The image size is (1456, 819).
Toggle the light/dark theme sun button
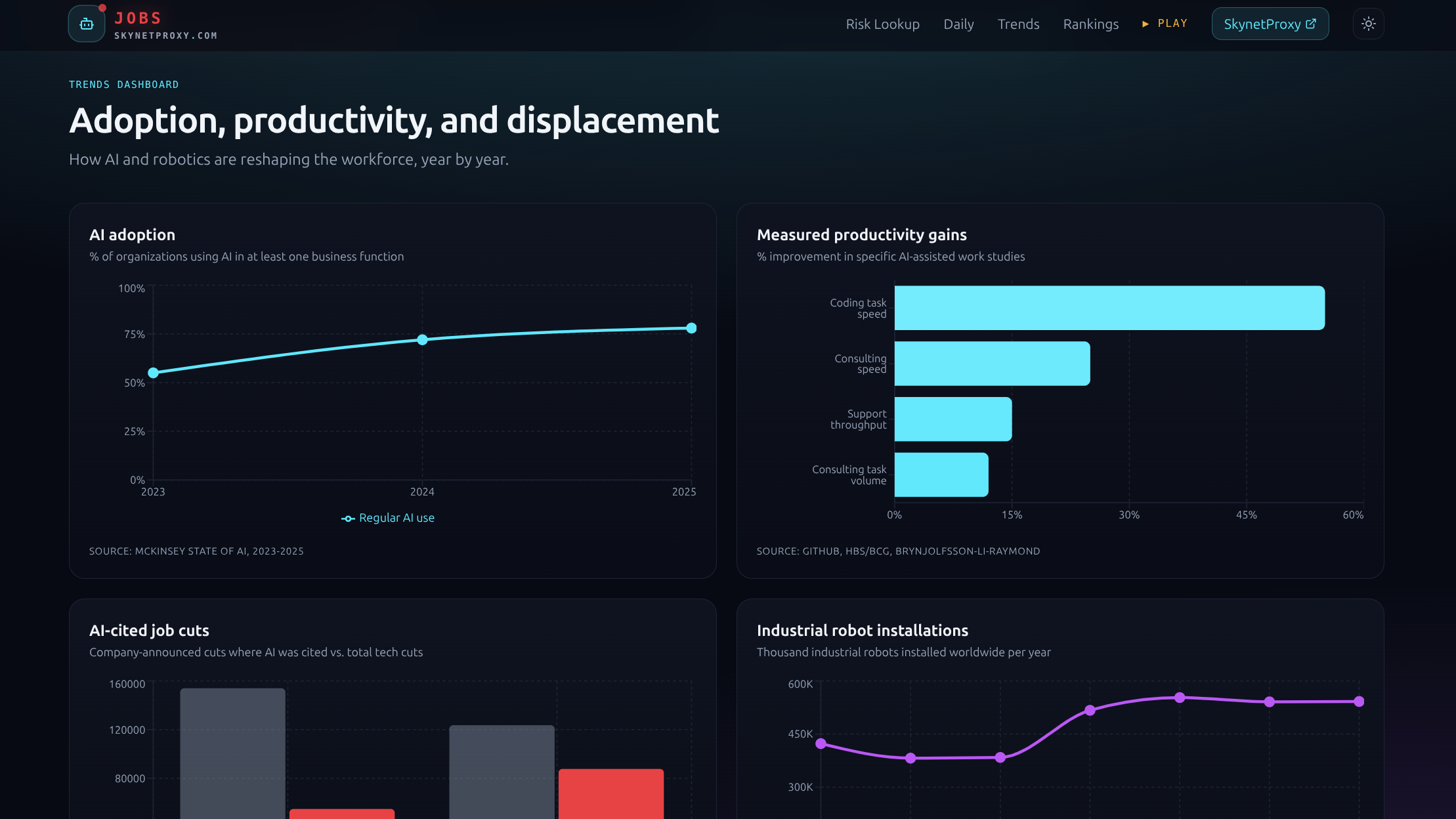tap(1368, 24)
